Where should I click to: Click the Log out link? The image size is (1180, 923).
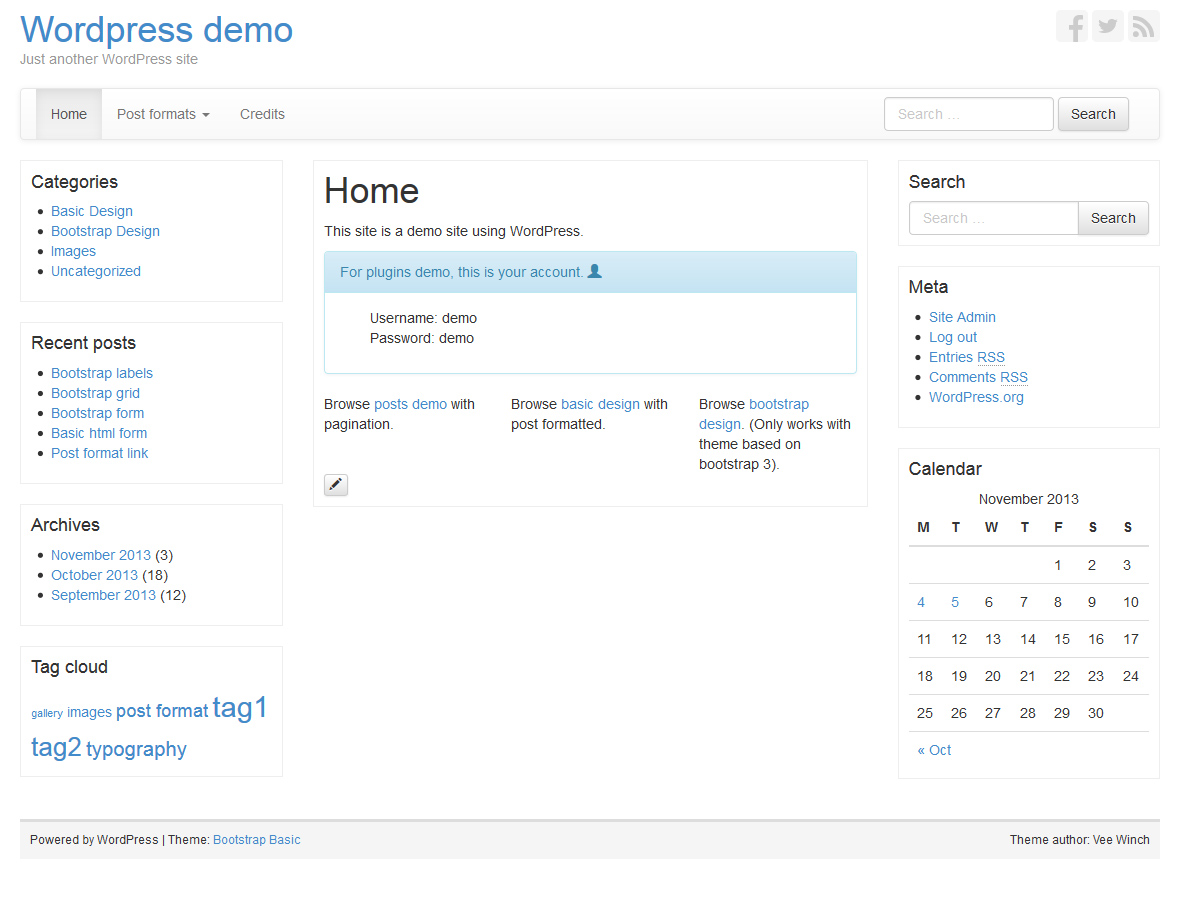(x=953, y=337)
